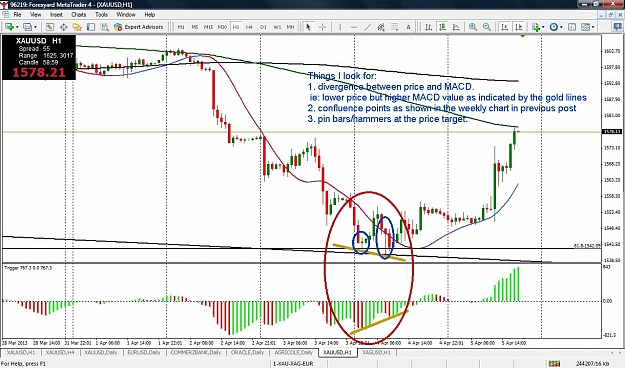Click chart tabs scroll-left arrow

coord(613,353)
